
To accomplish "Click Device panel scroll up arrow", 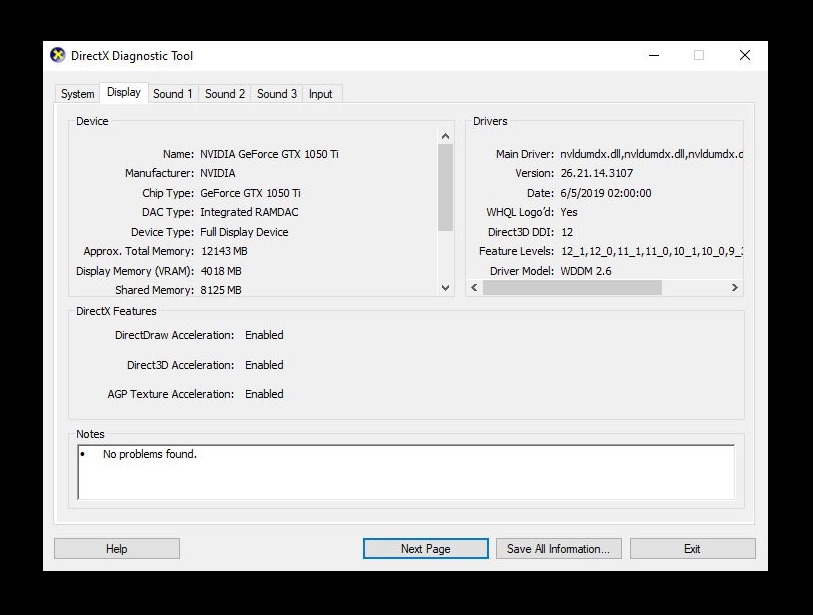I will (x=445, y=136).
